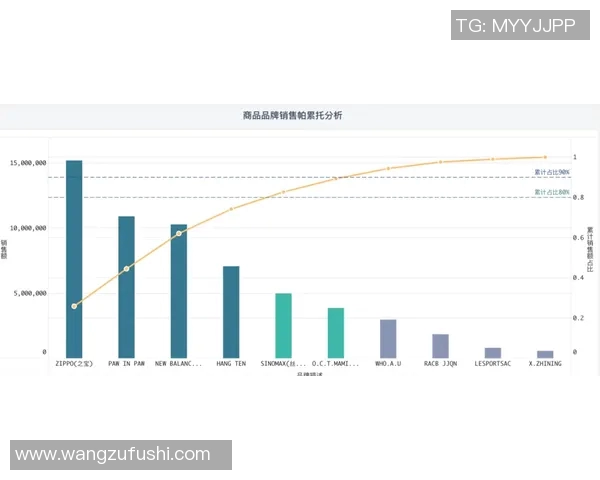This screenshot has height=480, width=600.
Task: Click cumulative line point above X.ZHINING
Action: pos(545,157)
